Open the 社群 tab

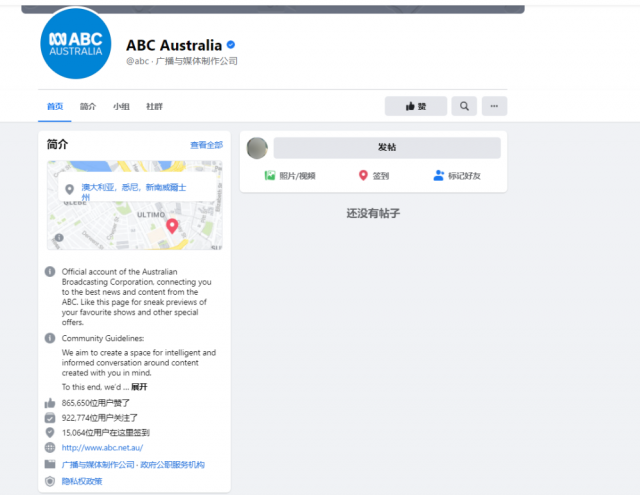[x=154, y=107]
